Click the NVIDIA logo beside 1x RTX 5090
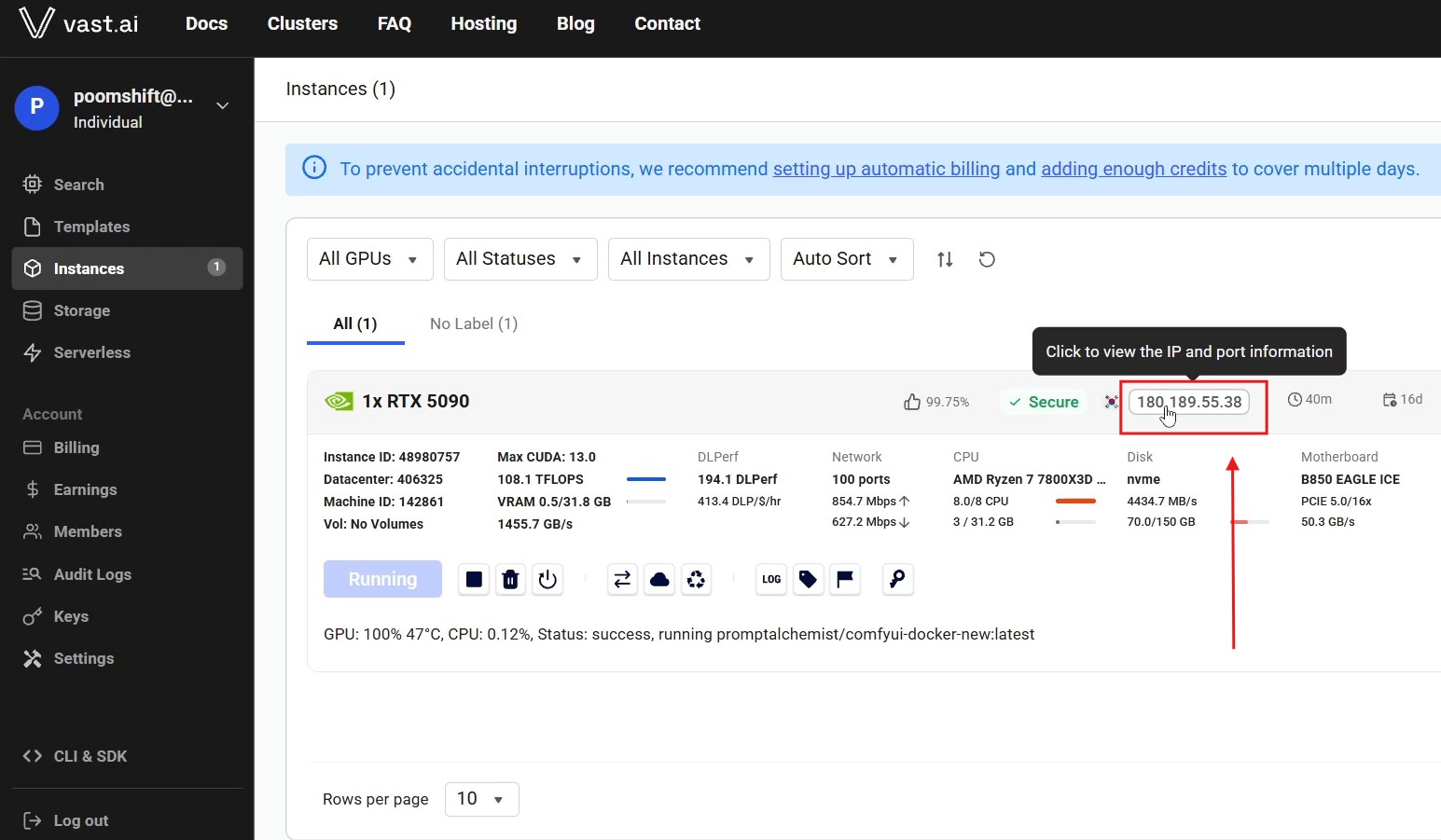Image resolution: width=1441 pixels, height=840 pixels. pos(339,402)
